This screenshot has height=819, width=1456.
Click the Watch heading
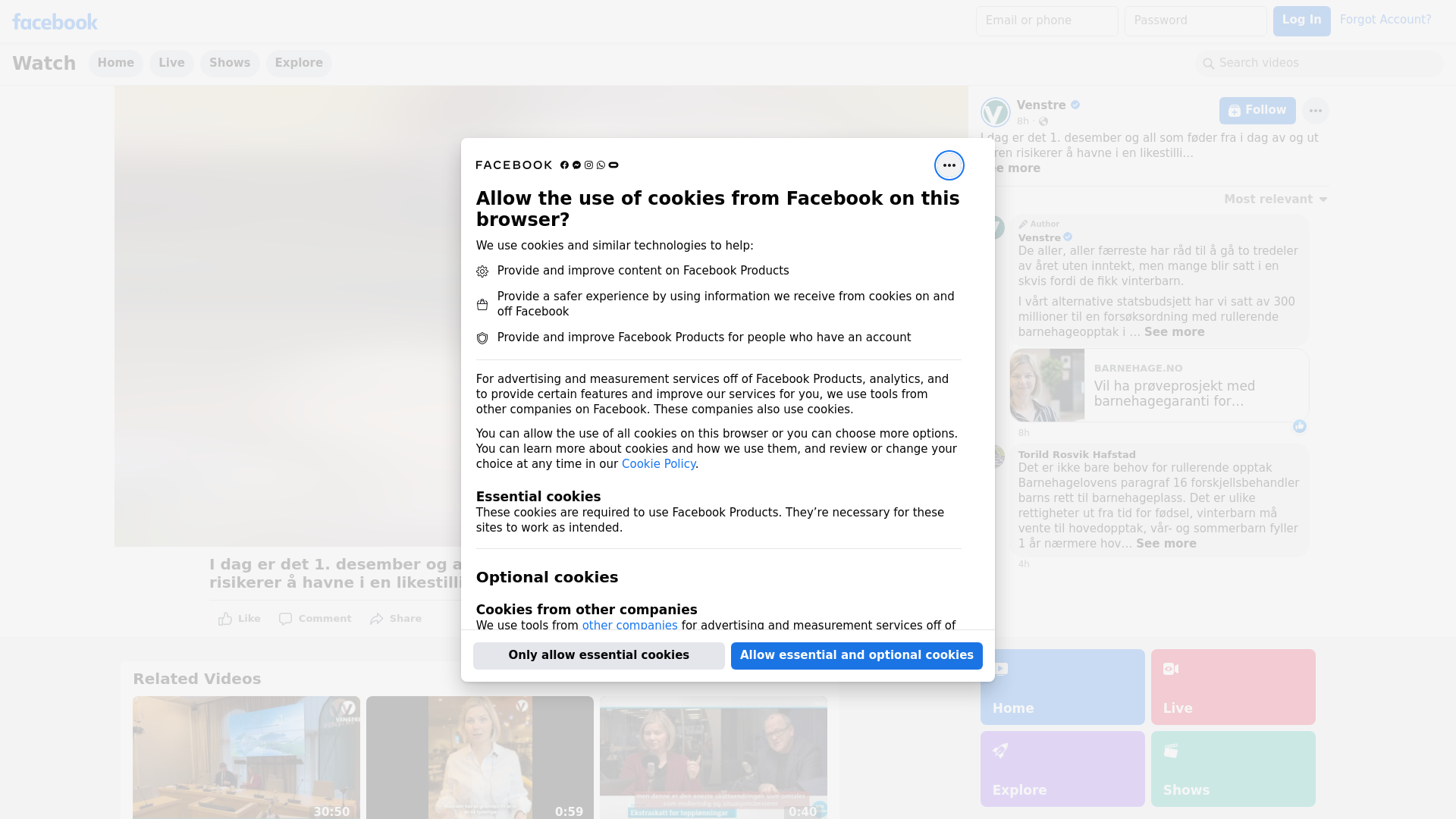[x=44, y=64]
